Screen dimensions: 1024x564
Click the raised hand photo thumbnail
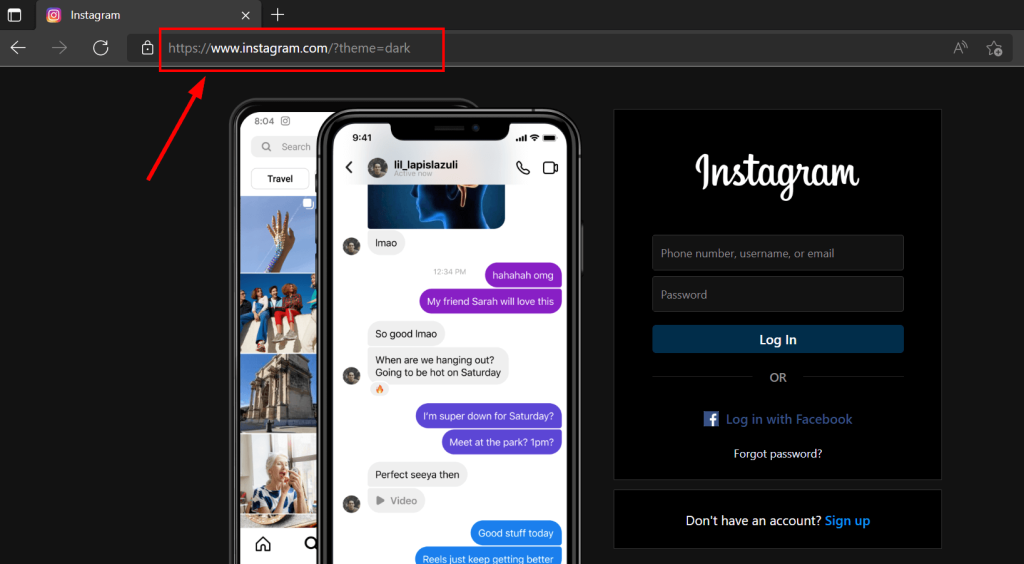point(278,234)
